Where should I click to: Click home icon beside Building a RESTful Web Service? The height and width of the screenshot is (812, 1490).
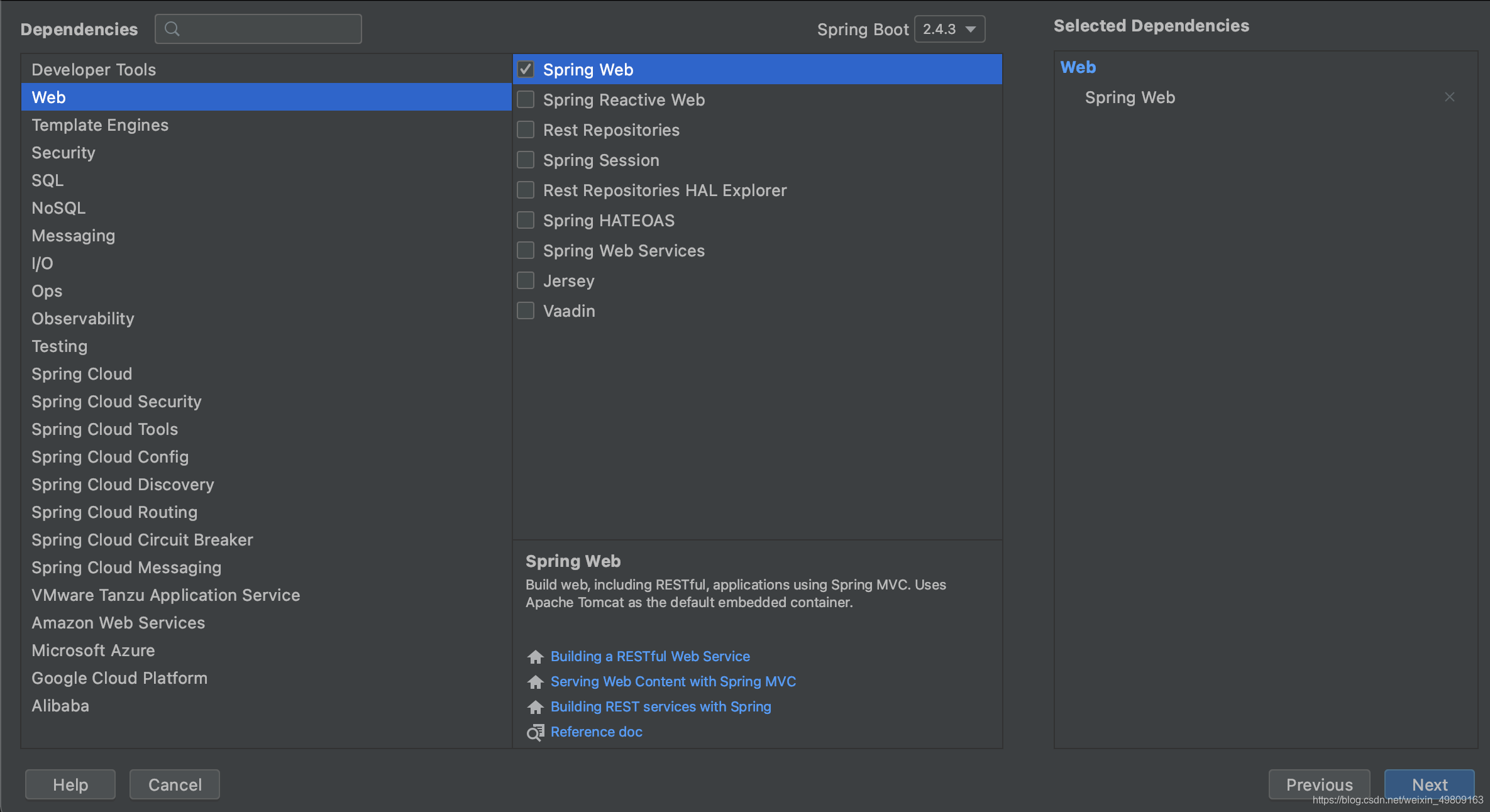point(536,657)
